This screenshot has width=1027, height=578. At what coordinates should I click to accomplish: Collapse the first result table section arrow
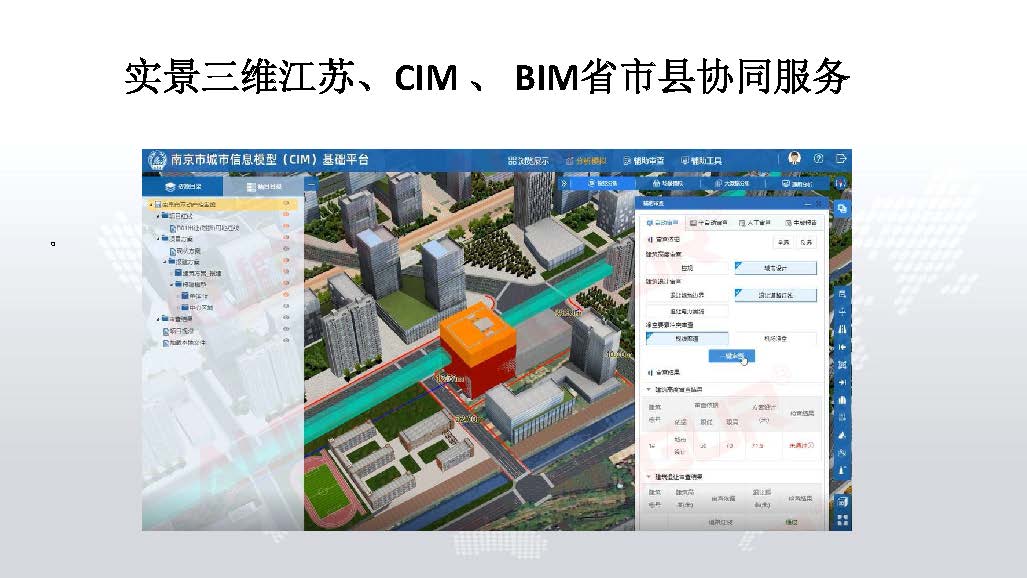coord(648,389)
